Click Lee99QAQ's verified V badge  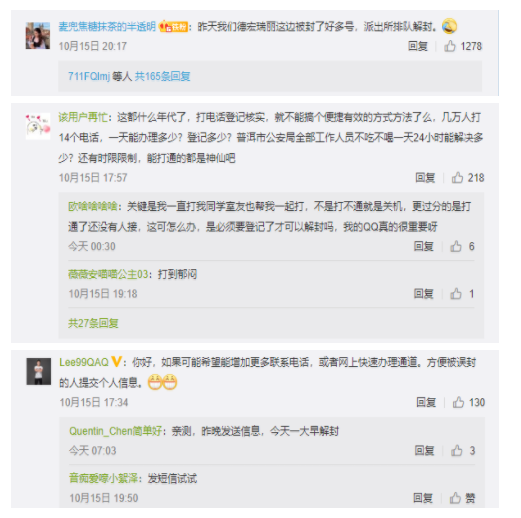pyautogui.click(x=116, y=362)
